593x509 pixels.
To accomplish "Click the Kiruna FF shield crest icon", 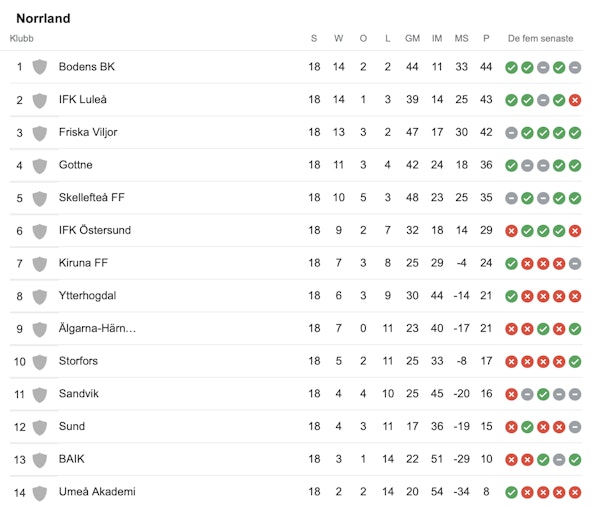I will 40,263.
